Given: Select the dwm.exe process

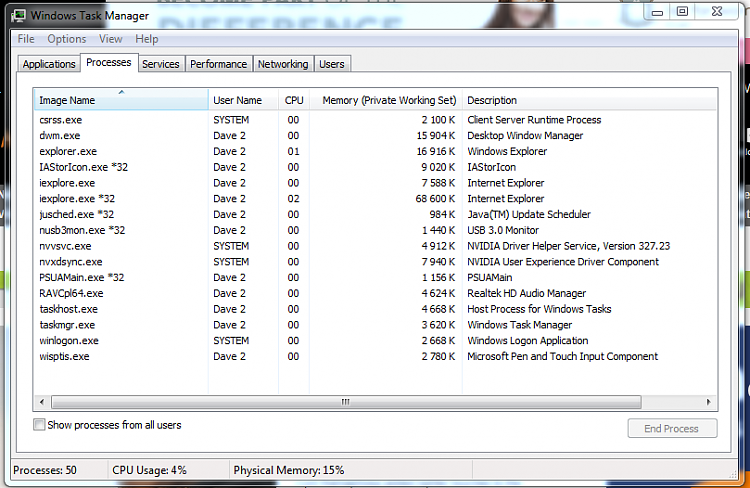Looking at the screenshot, I should coord(375,136).
